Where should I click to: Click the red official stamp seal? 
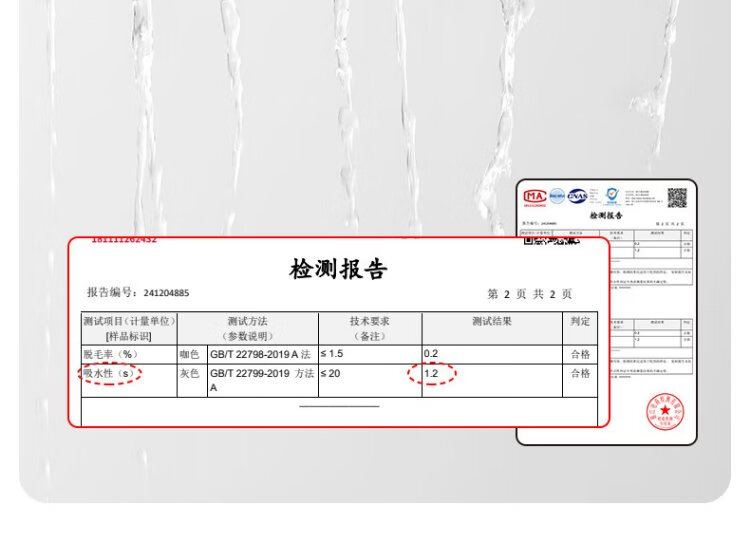664,411
